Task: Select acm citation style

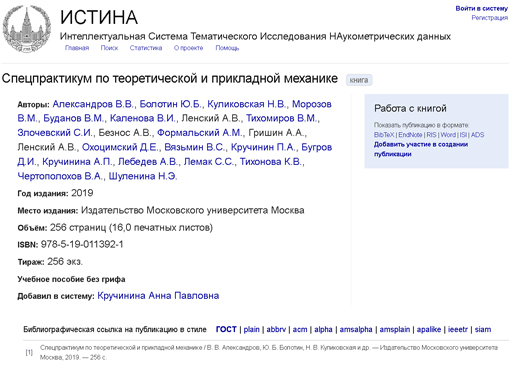Action: (300, 329)
